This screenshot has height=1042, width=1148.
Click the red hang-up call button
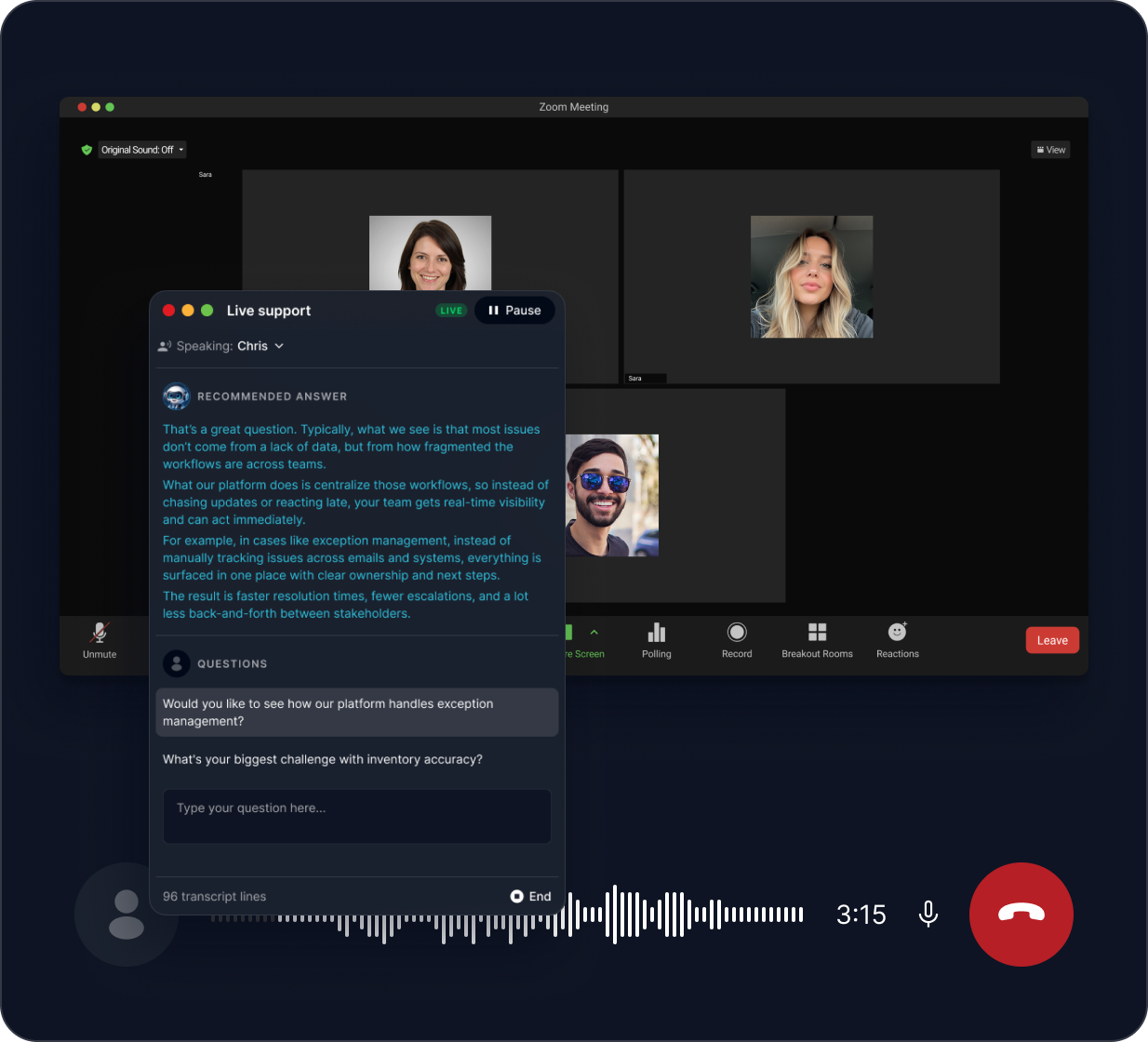pos(1021,915)
